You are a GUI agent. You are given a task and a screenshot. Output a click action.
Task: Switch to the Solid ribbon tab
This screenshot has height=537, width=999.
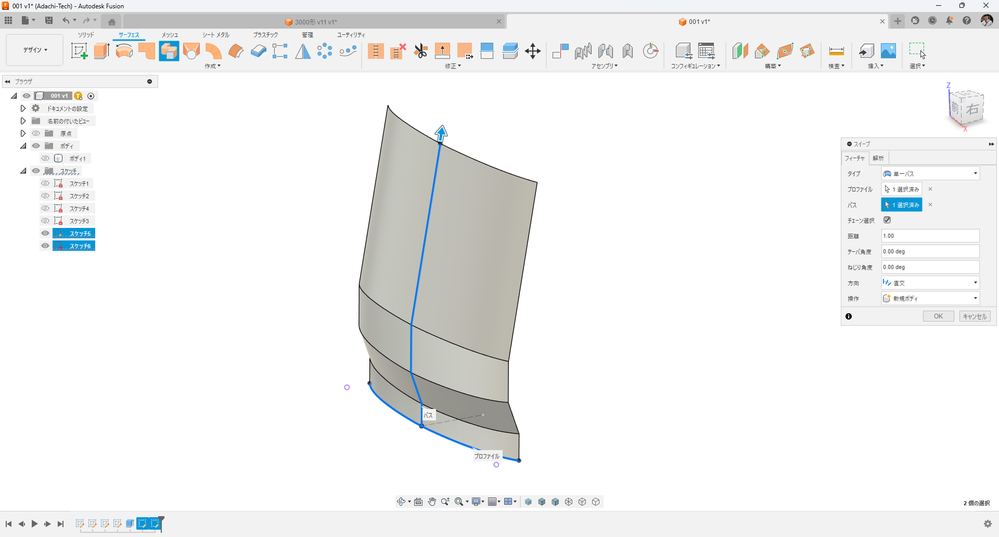pyautogui.click(x=86, y=35)
